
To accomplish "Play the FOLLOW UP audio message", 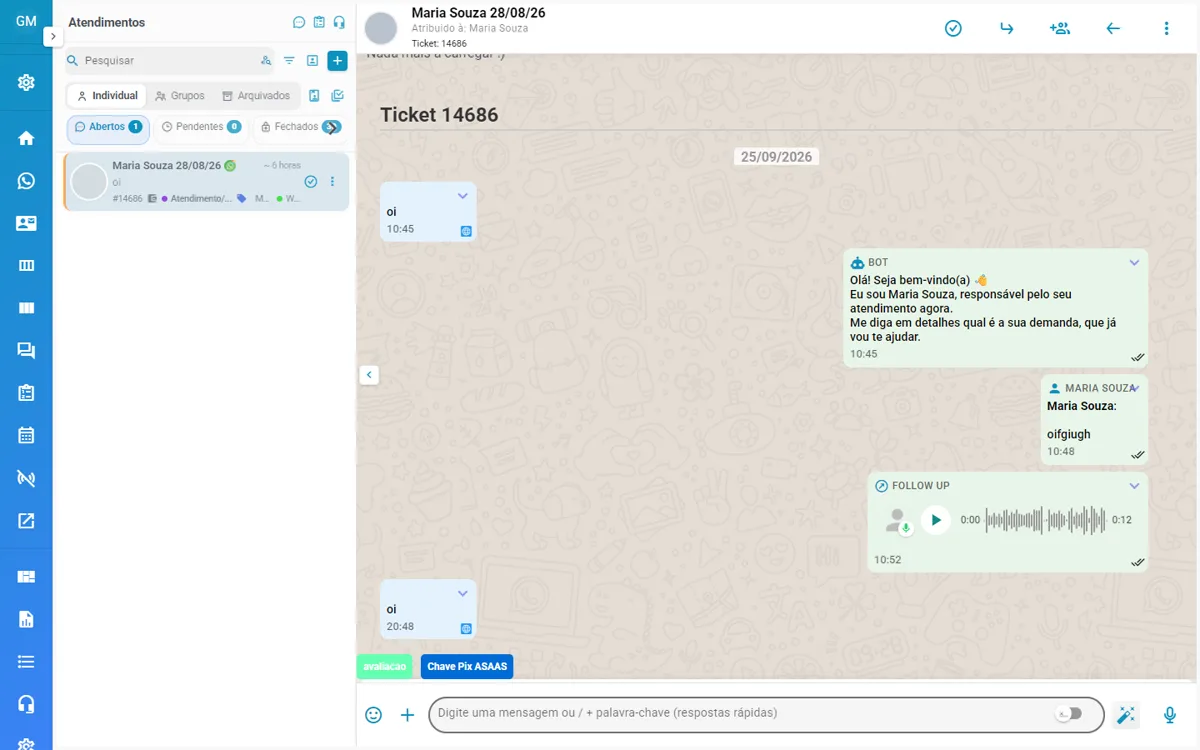I will (936, 520).
